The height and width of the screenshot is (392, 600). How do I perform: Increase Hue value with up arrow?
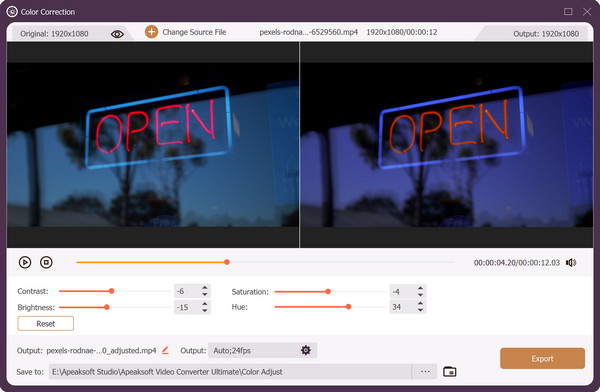point(421,303)
